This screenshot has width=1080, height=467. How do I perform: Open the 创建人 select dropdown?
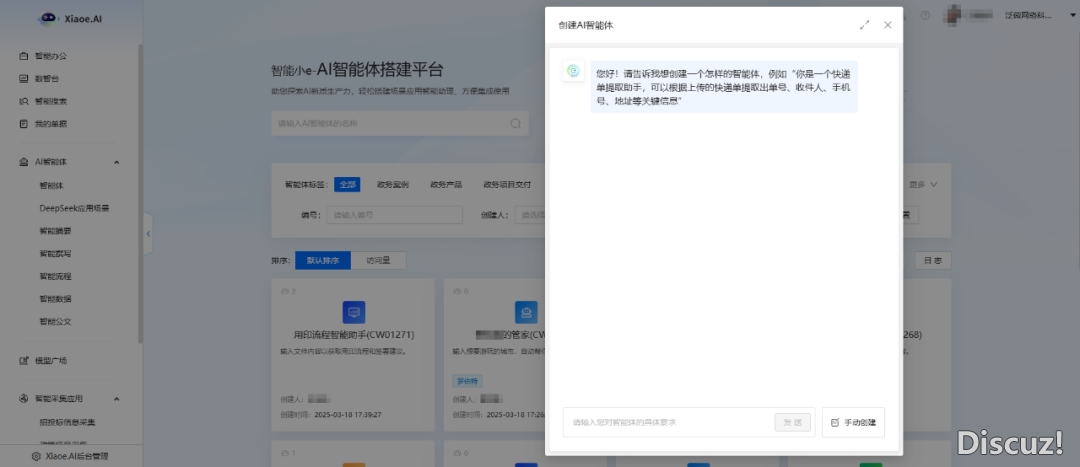click(x=528, y=215)
